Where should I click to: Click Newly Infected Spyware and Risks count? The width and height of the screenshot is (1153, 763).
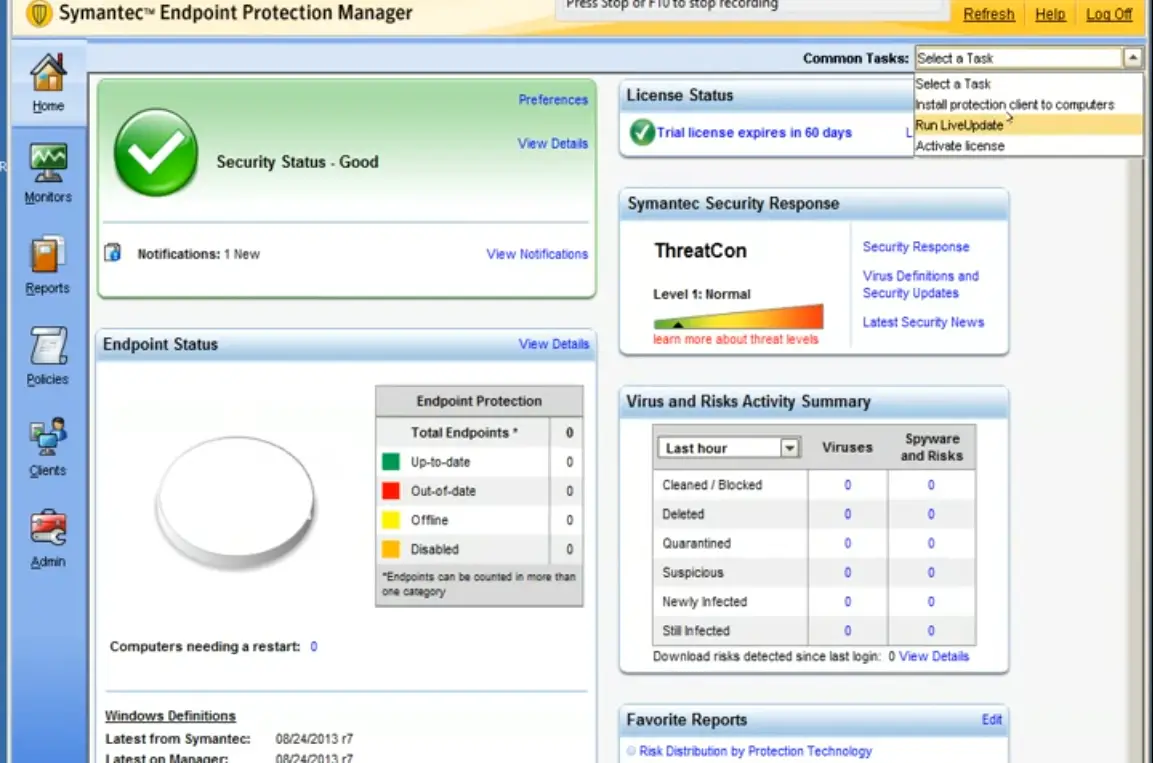pos(931,601)
